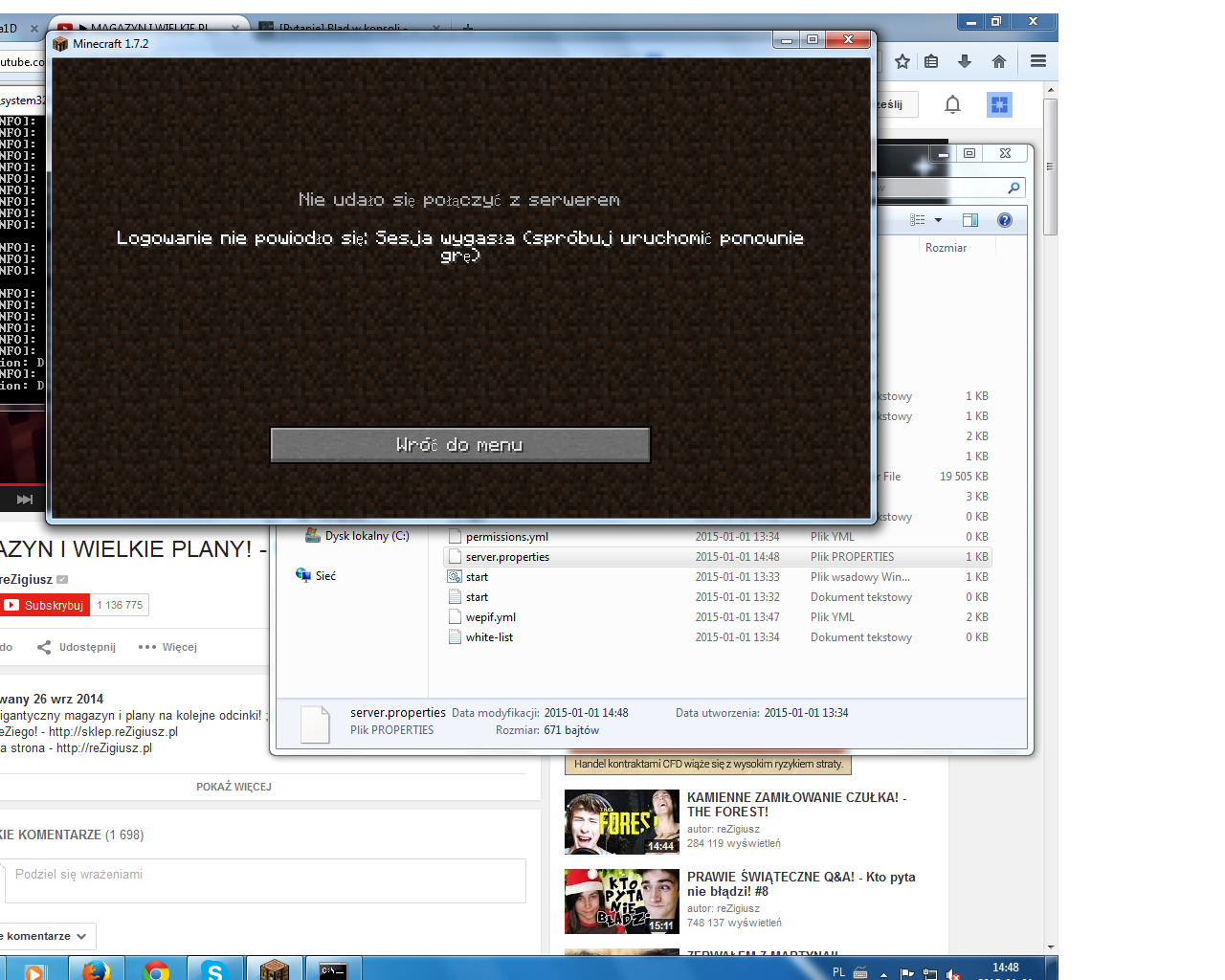Select Dysk lokalny (C:) in the navigation pane
This screenshot has width=1225, height=980.
click(357, 536)
